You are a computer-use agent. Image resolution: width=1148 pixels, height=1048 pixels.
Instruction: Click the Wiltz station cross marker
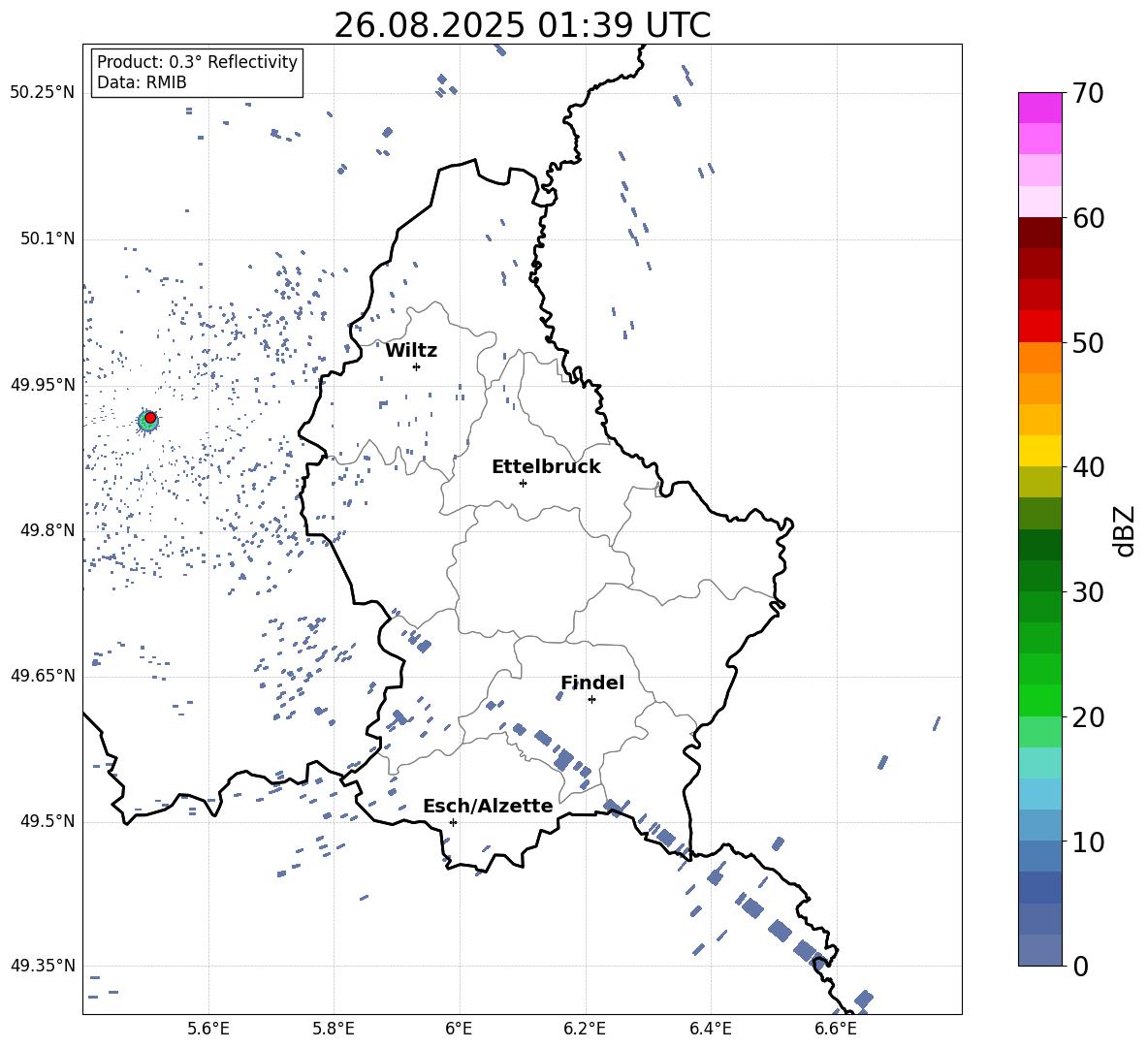417,366
